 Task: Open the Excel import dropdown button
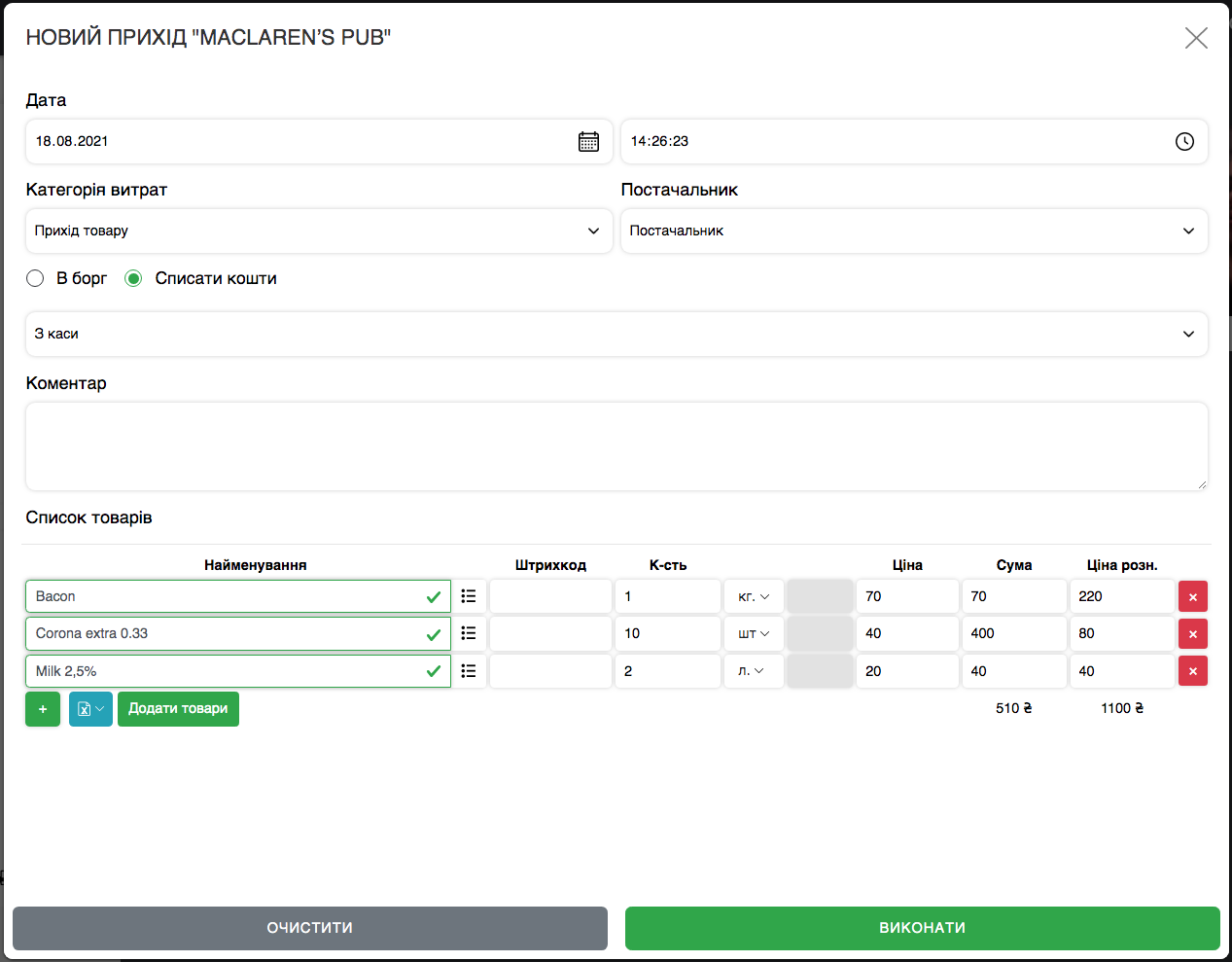click(90, 709)
